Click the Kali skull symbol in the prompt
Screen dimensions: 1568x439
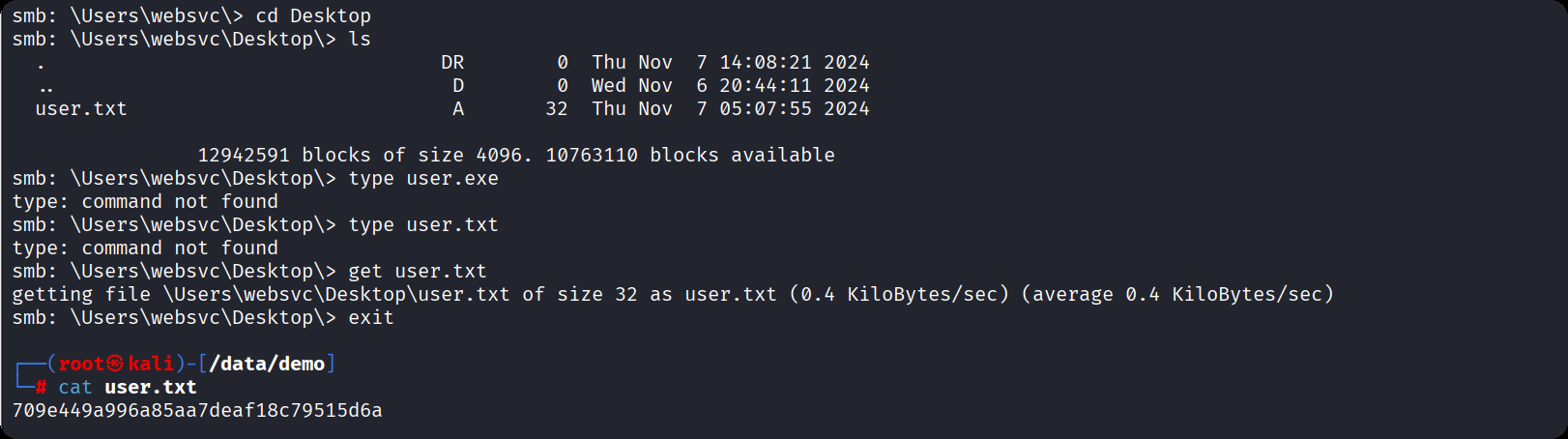[x=115, y=364]
